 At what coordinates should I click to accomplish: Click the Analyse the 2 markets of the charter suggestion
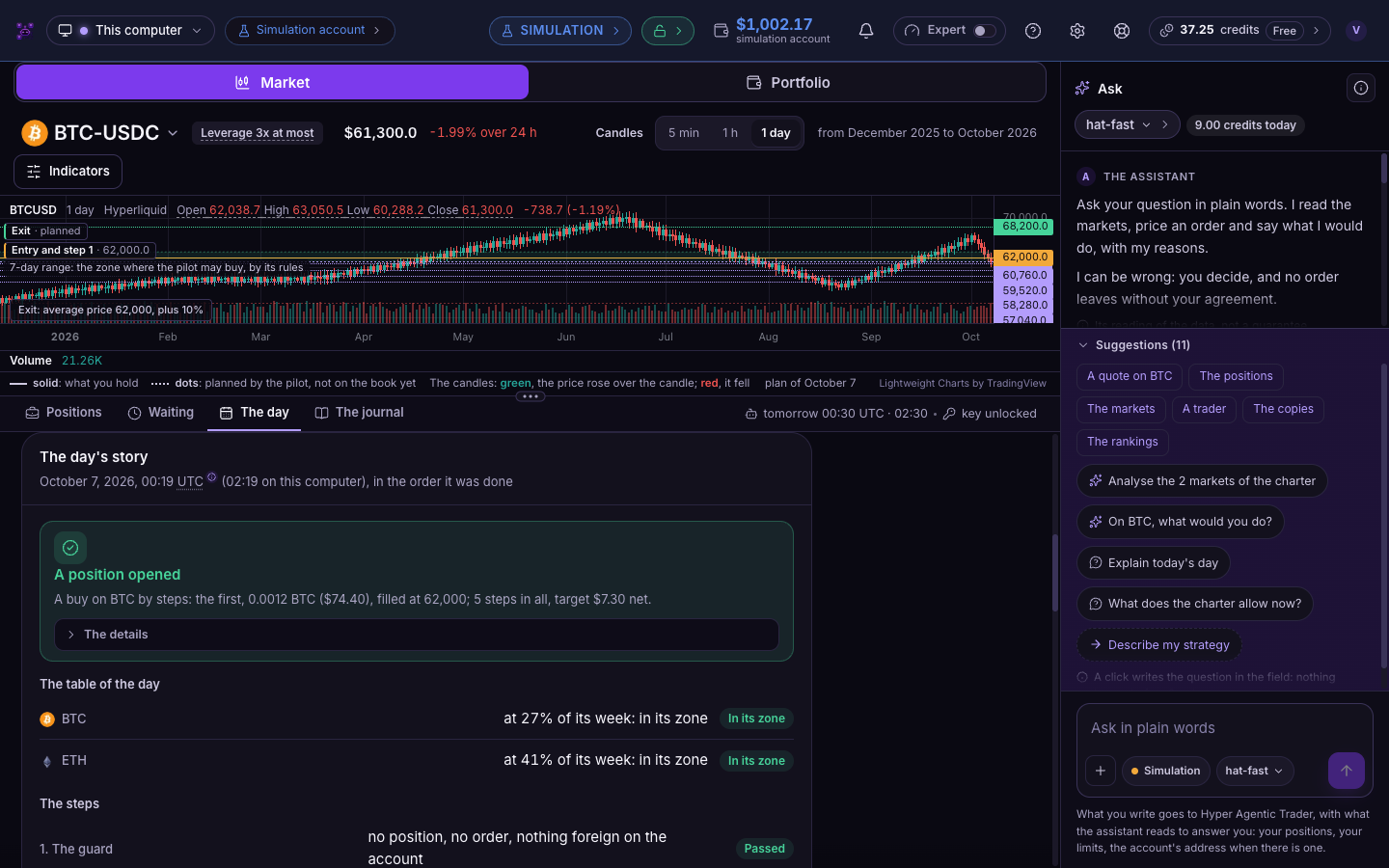point(1202,481)
